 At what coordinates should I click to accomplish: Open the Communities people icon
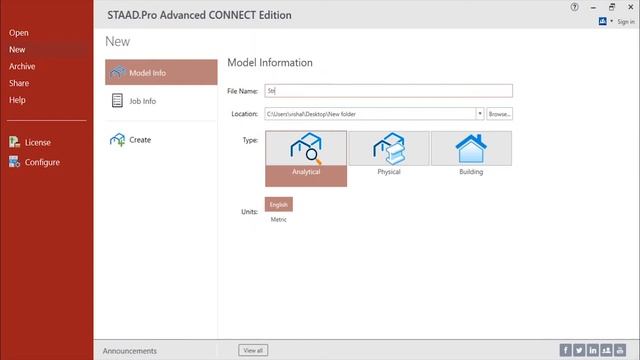point(606,350)
